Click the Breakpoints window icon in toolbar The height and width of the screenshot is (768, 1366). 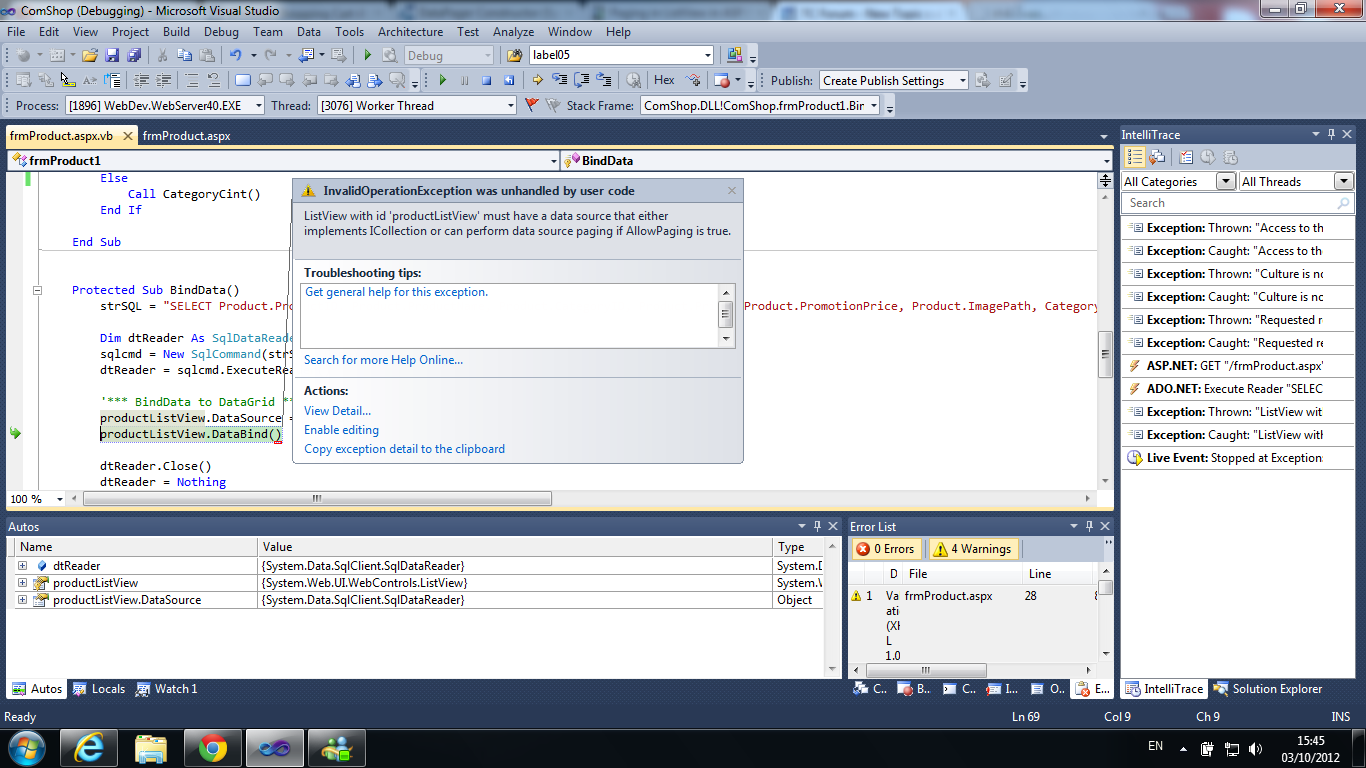(722, 81)
